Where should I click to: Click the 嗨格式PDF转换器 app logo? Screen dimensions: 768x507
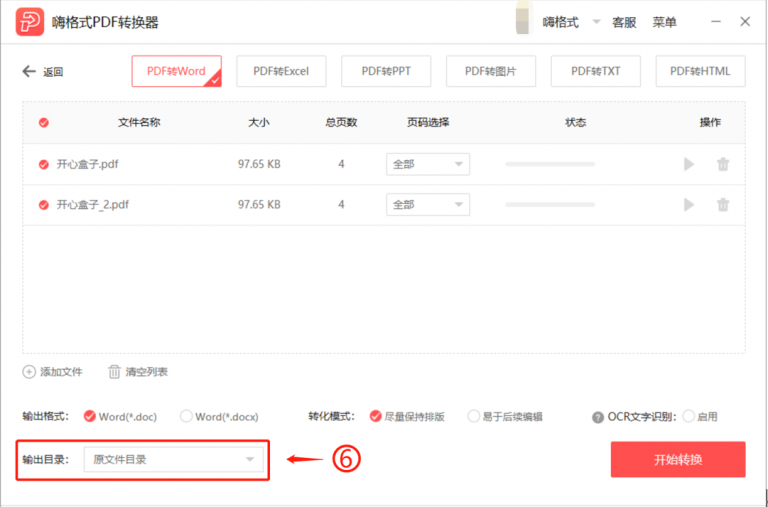point(30,22)
